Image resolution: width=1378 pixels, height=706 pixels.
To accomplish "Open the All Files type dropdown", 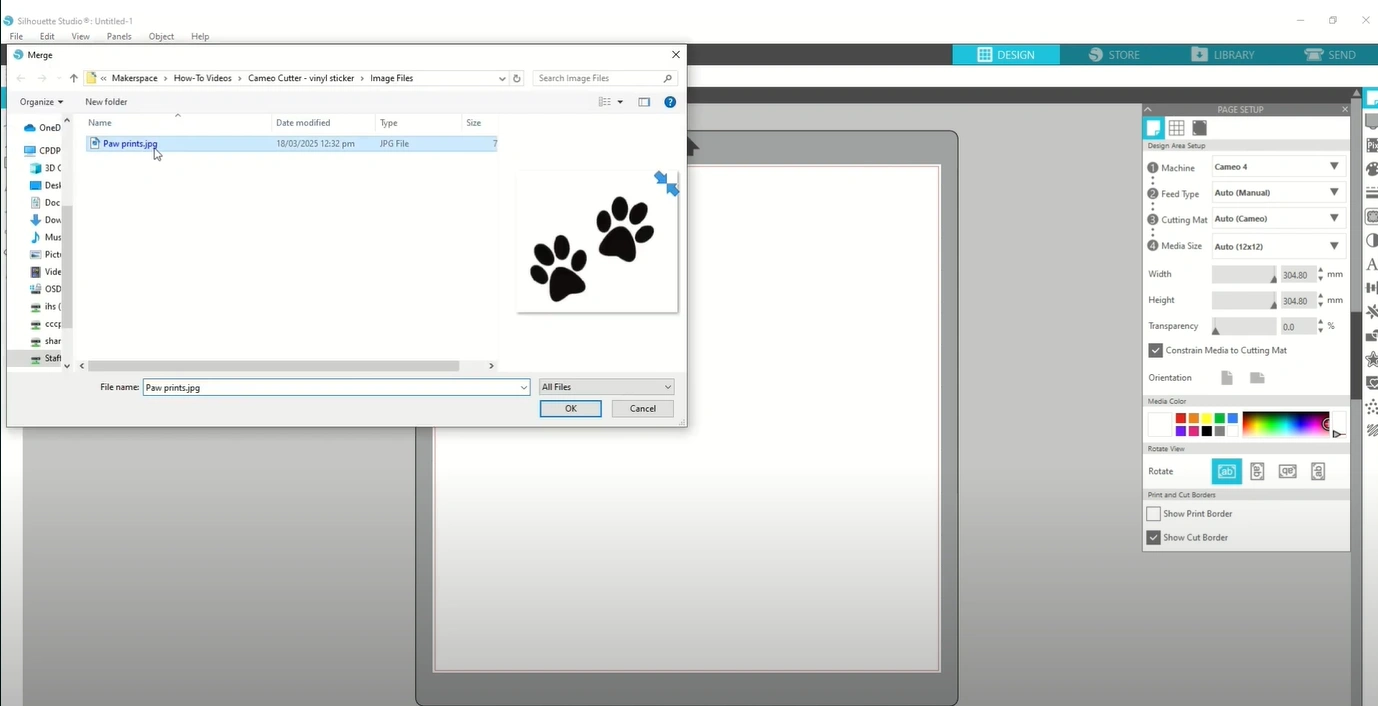I will coord(606,387).
